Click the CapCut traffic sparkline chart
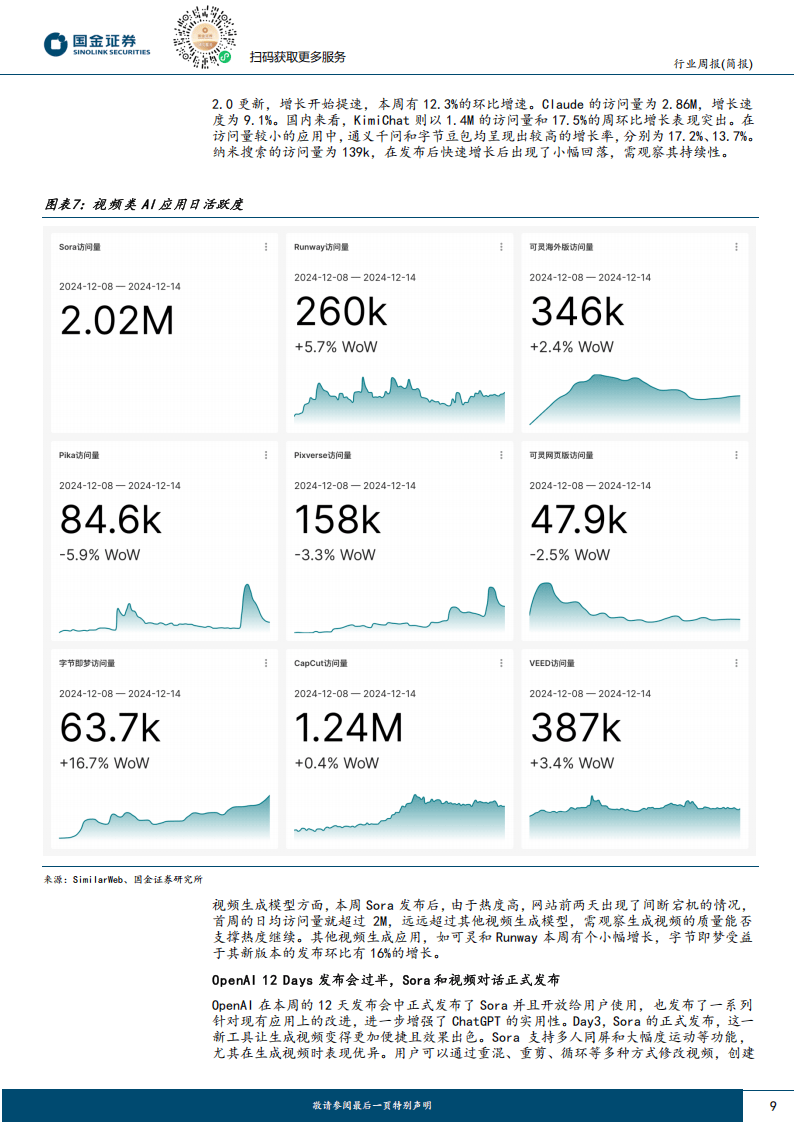Image resolution: width=794 pixels, height=1123 pixels. 400,816
